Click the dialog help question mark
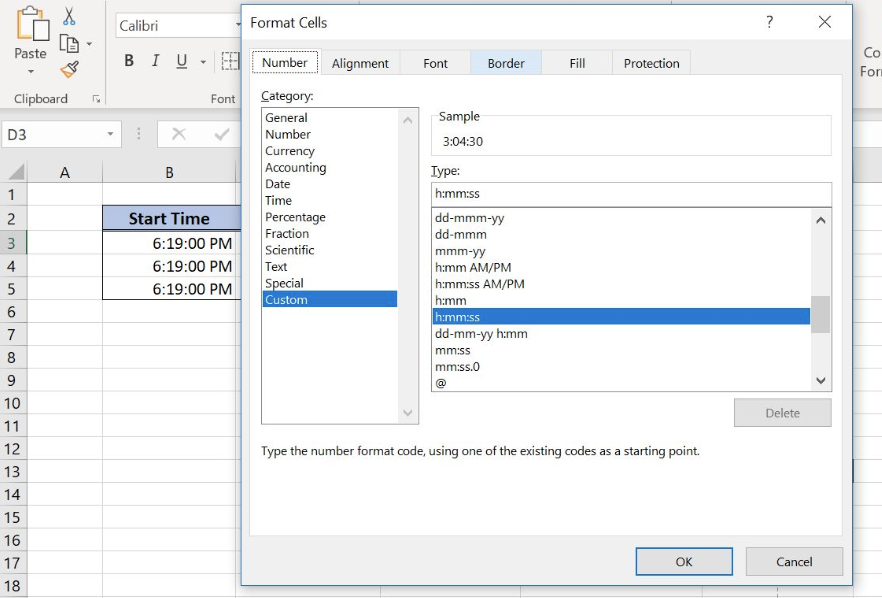The height and width of the screenshot is (598, 882). 769,22
